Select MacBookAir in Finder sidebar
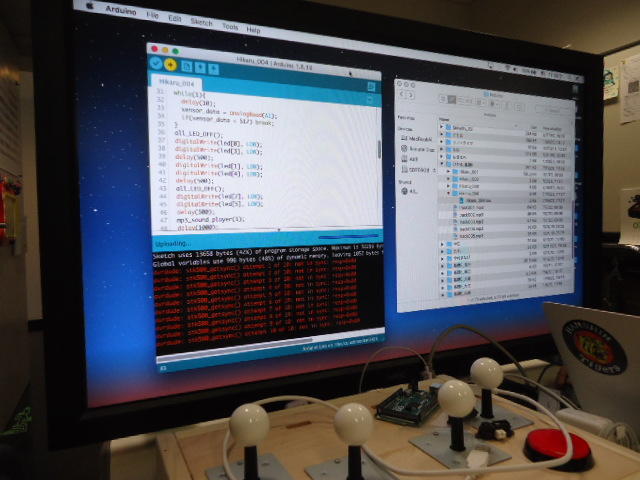The height and width of the screenshot is (480, 640). point(416,139)
